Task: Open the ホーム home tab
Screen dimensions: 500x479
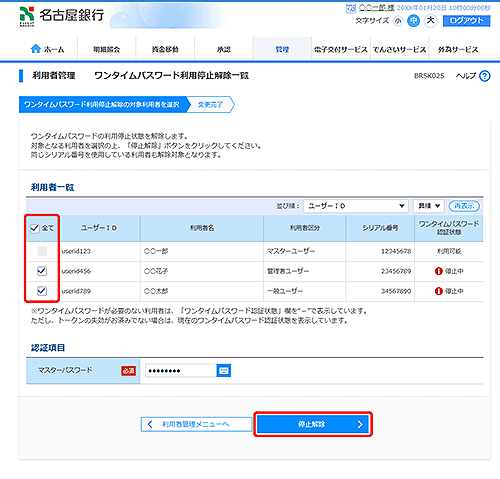Action: point(48,49)
